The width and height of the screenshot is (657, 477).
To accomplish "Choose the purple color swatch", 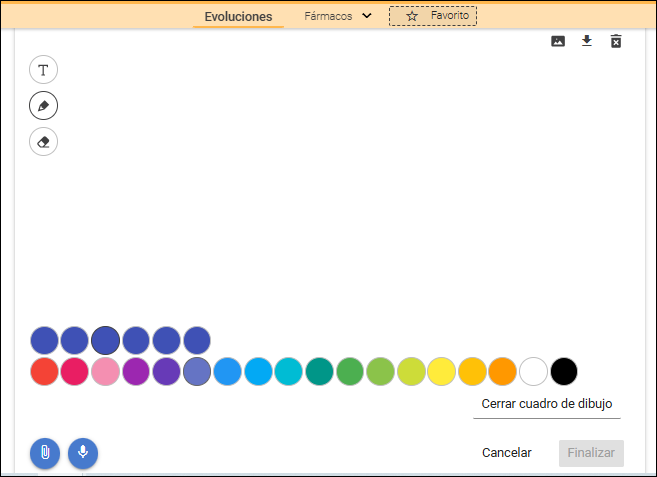I will click(136, 371).
